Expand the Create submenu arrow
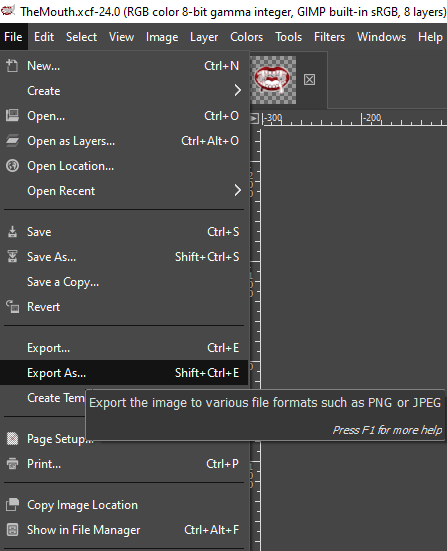This screenshot has width=447, height=551. coord(238,91)
